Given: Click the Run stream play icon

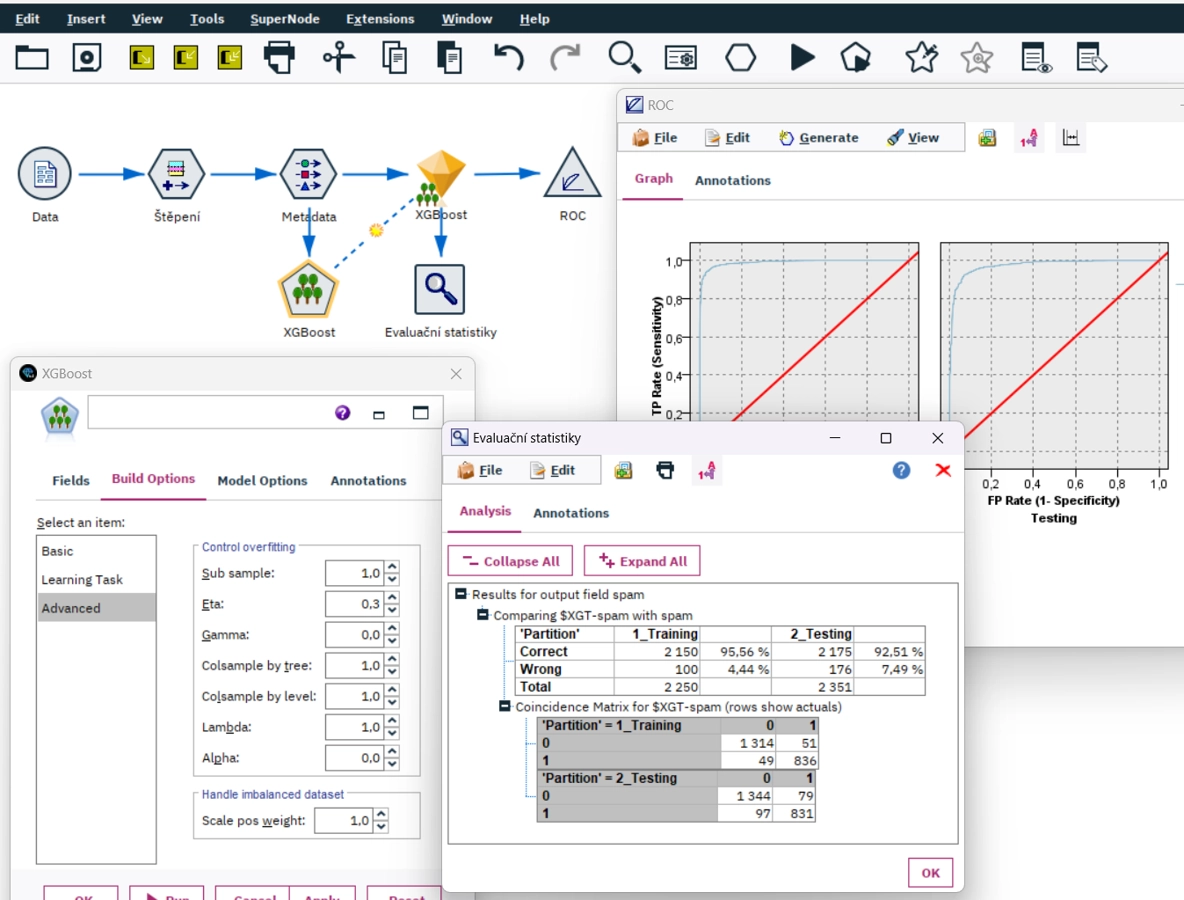Looking at the screenshot, I should click(802, 57).
